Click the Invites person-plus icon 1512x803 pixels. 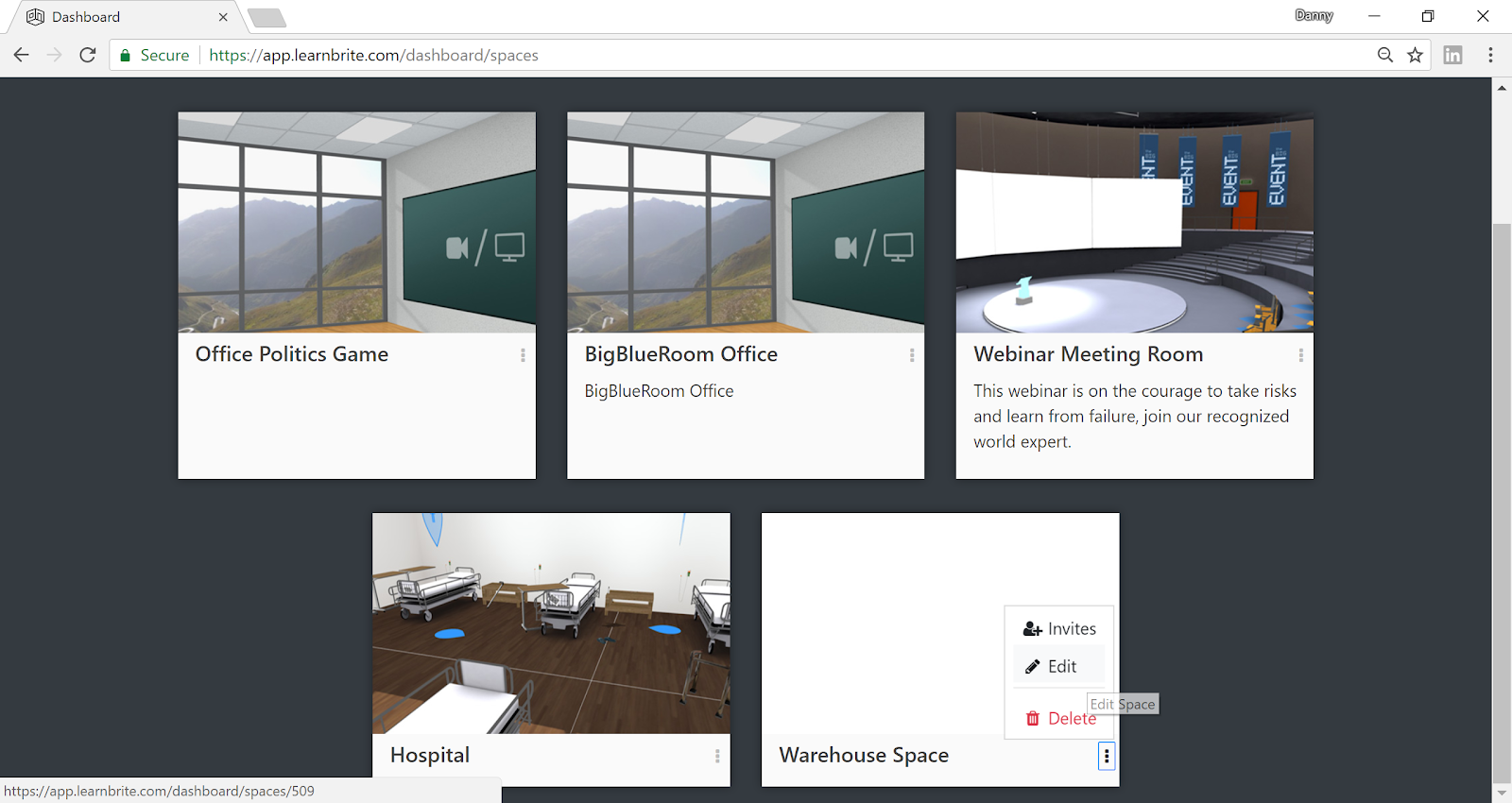point(1033,629)
